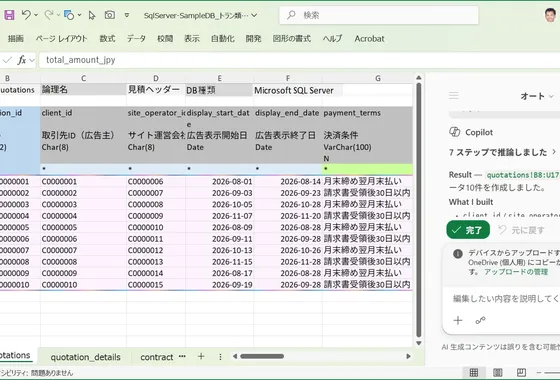
Task: Expand the 7 ステップで推論しました reasoning chevron
Action: [554, 152]
